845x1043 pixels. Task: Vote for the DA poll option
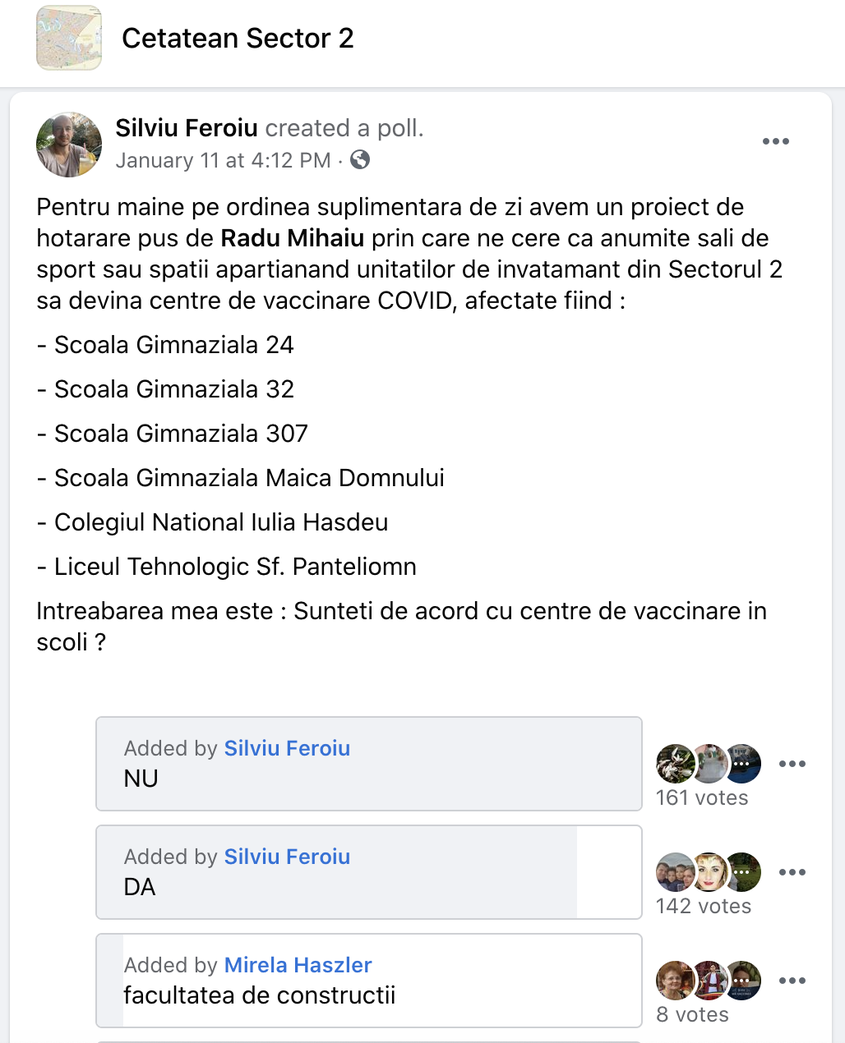click(x=368, y=871)
